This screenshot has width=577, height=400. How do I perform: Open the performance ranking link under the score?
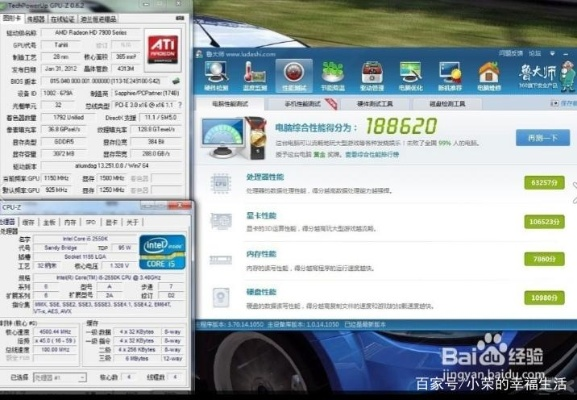point(372,155)
